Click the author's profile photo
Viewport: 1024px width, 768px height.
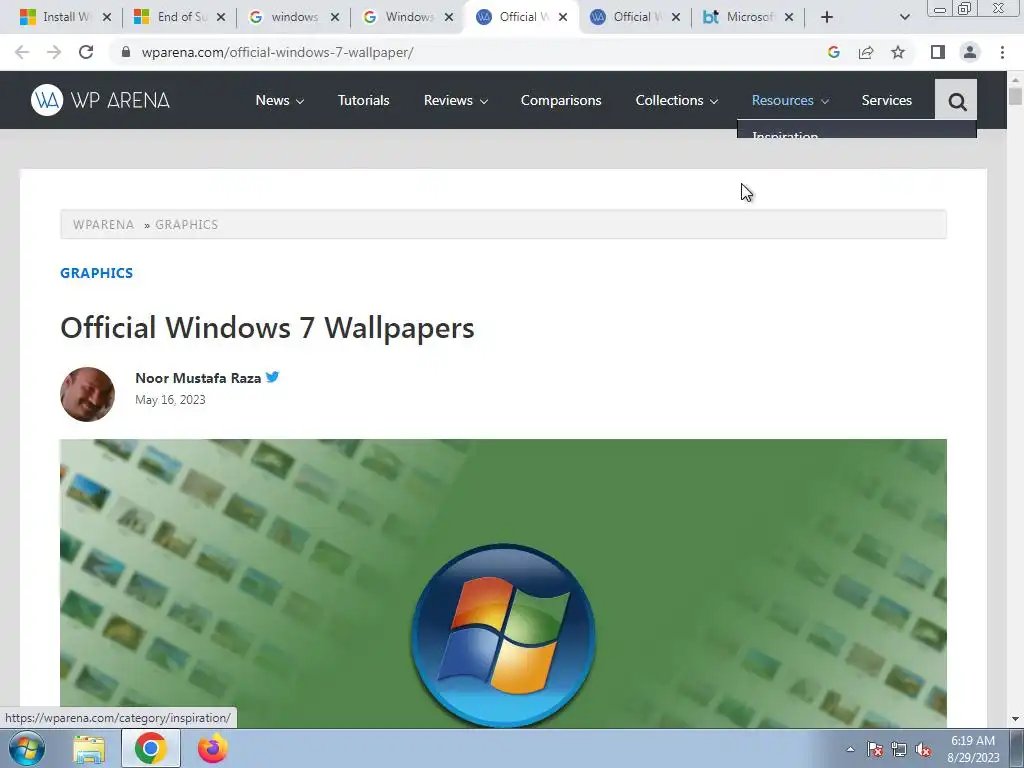coord(88,394)
